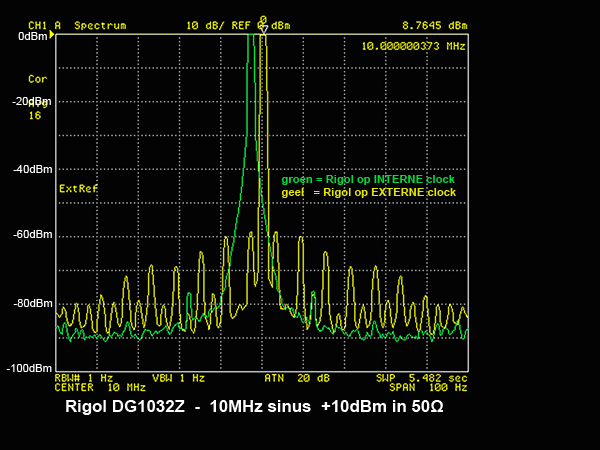Click the 'VBW 1 Hz' setting
This screenshot has width=600, height=450.
(178, 378)
